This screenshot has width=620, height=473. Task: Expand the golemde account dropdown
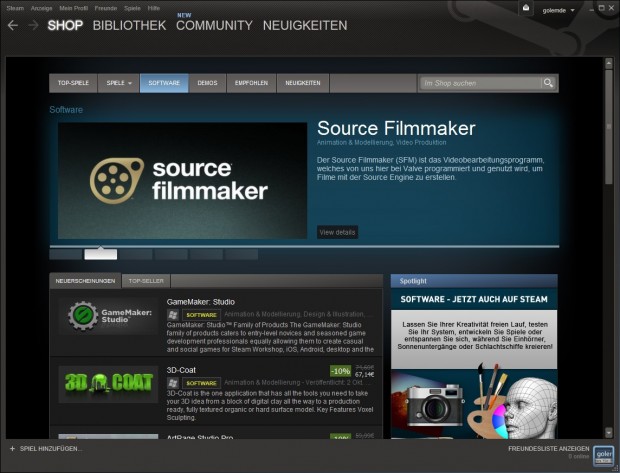(x=558, y=10)
